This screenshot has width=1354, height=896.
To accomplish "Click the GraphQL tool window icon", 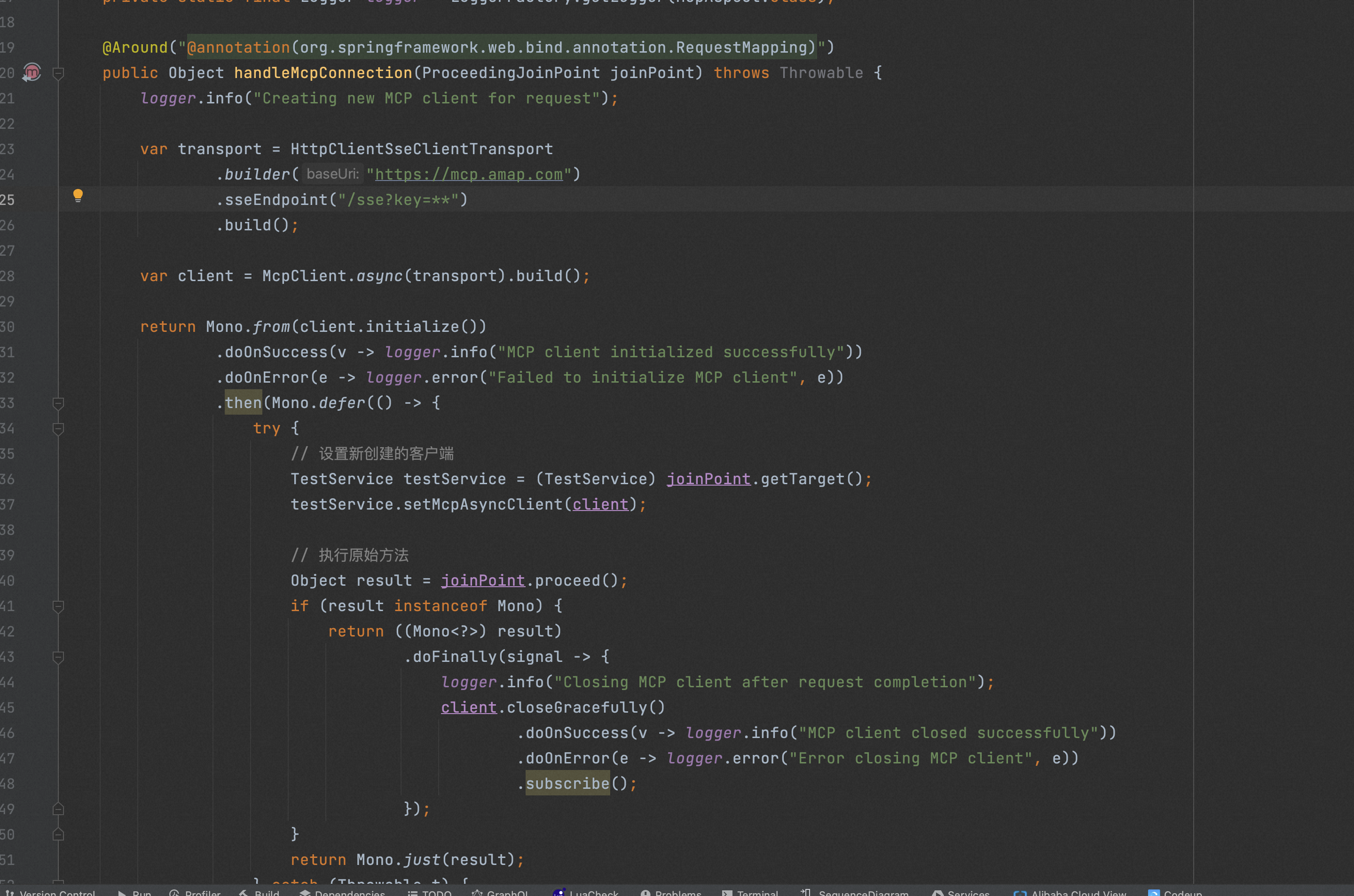I will point(477,893).
